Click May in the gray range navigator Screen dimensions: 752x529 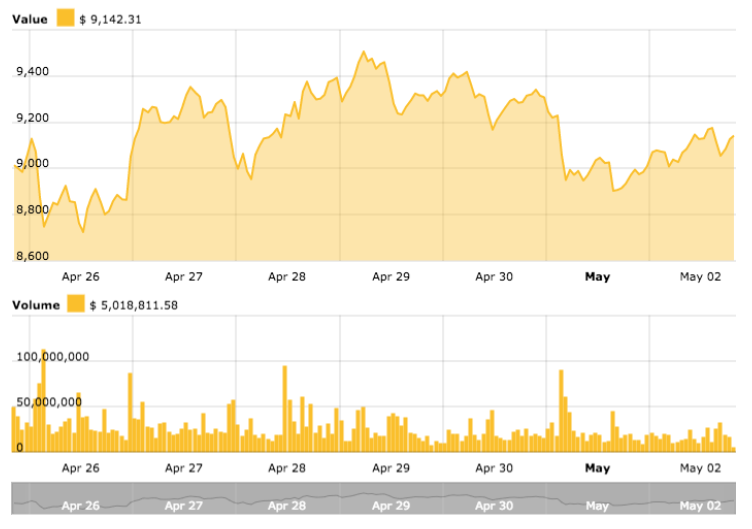click(598, 505)
